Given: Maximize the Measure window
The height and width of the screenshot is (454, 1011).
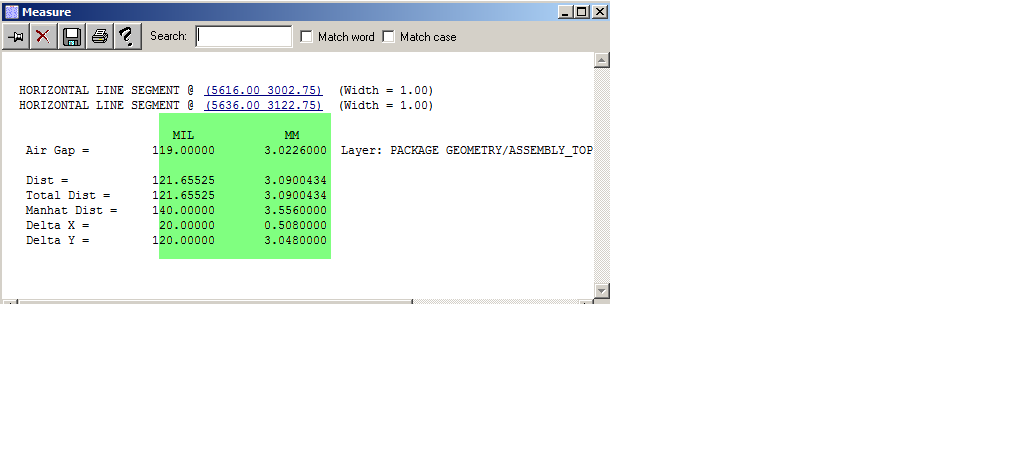Looking at the screenshot, I should point(582,12).
